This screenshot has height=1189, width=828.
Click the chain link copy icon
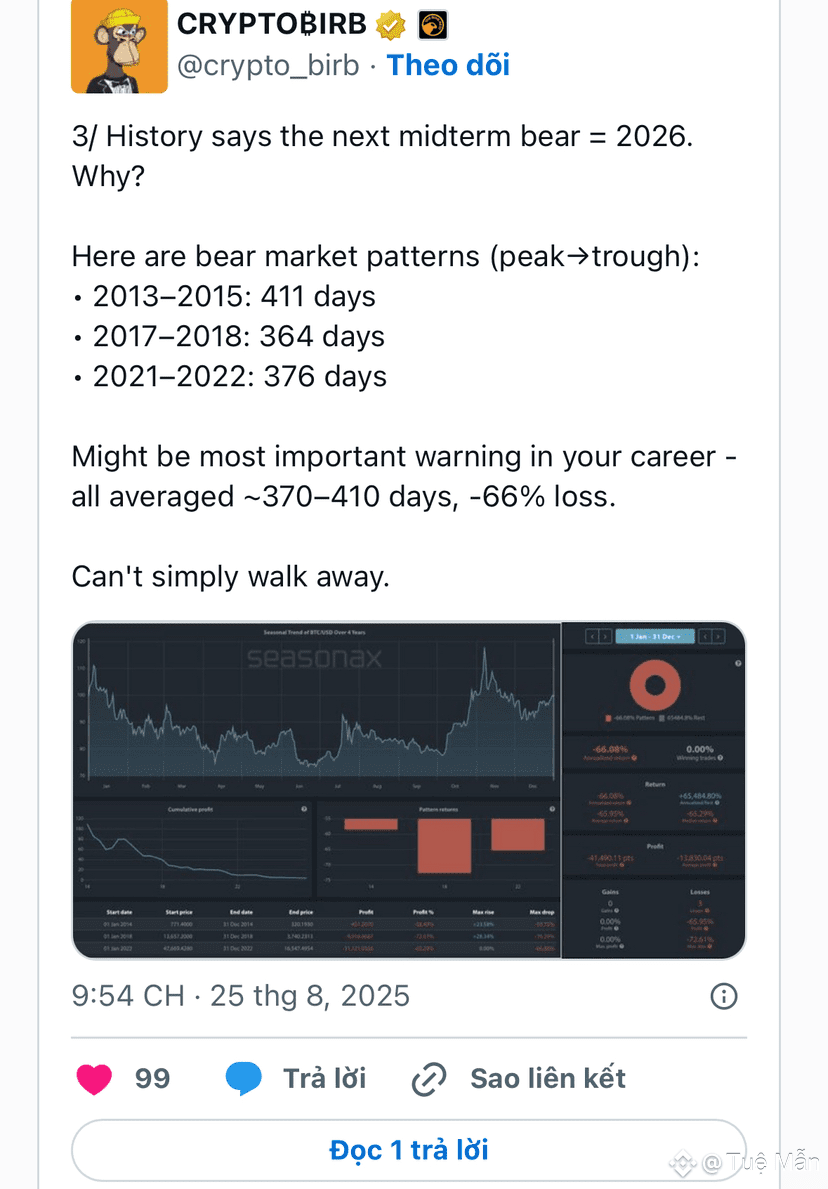point(429,1079)
